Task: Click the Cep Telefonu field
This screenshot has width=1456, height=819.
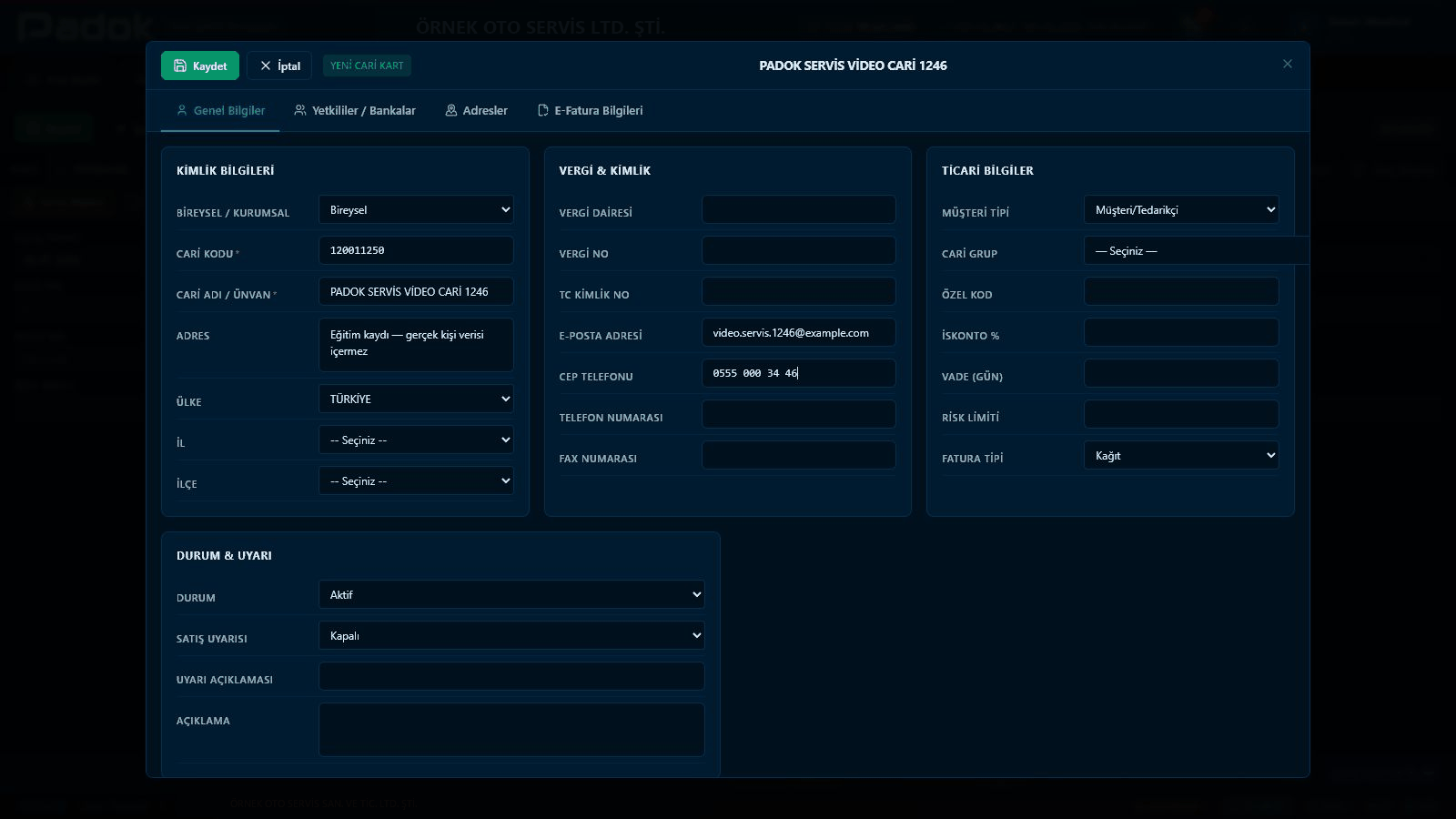Action: [798, 373]
